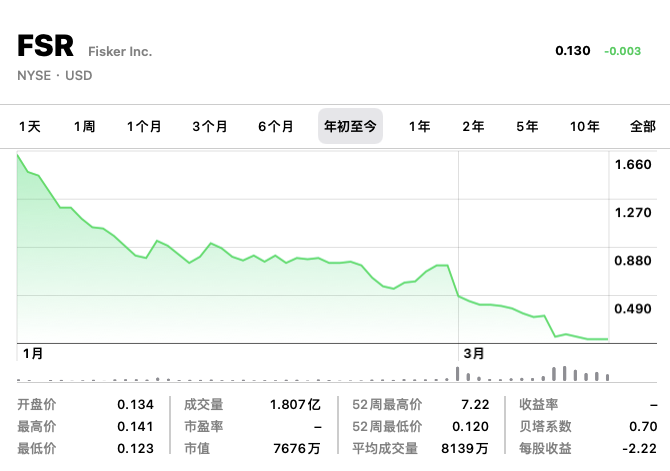This screenshot has width=670, height=471.
Task: Select the 1天 time range tab
Action: pos(29,127)
